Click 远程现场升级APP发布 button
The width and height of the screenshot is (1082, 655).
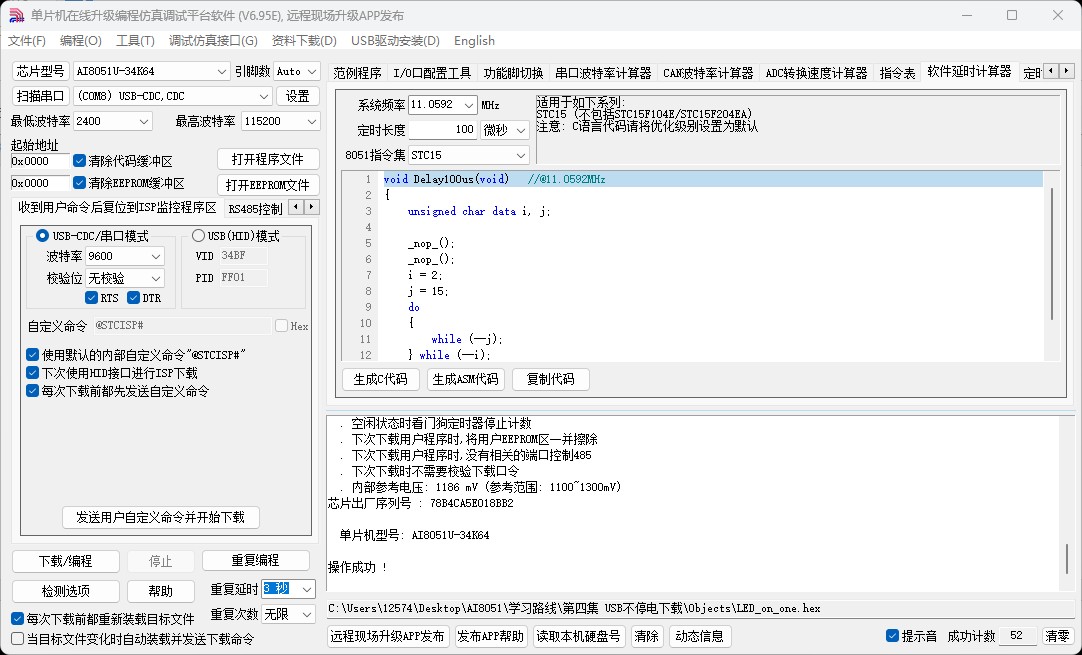[x=388, y=636]
